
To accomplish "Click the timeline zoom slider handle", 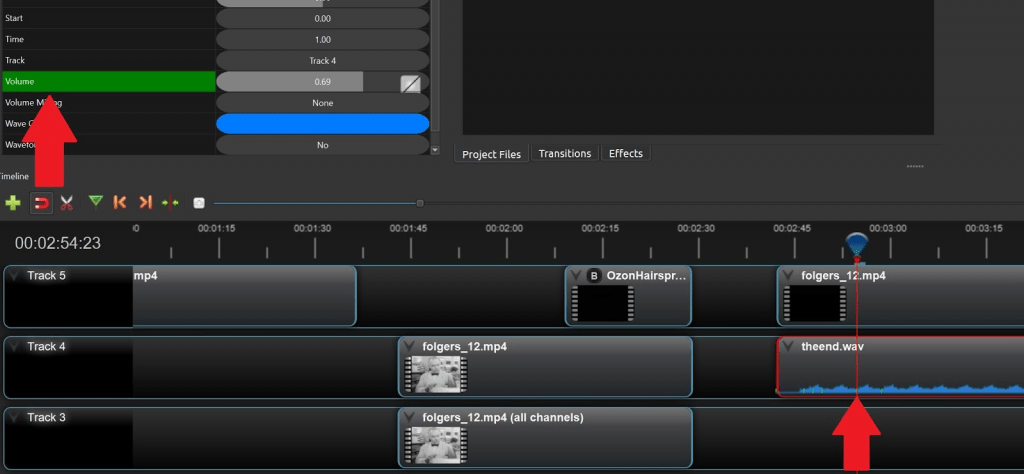I will tap(420, 203).
